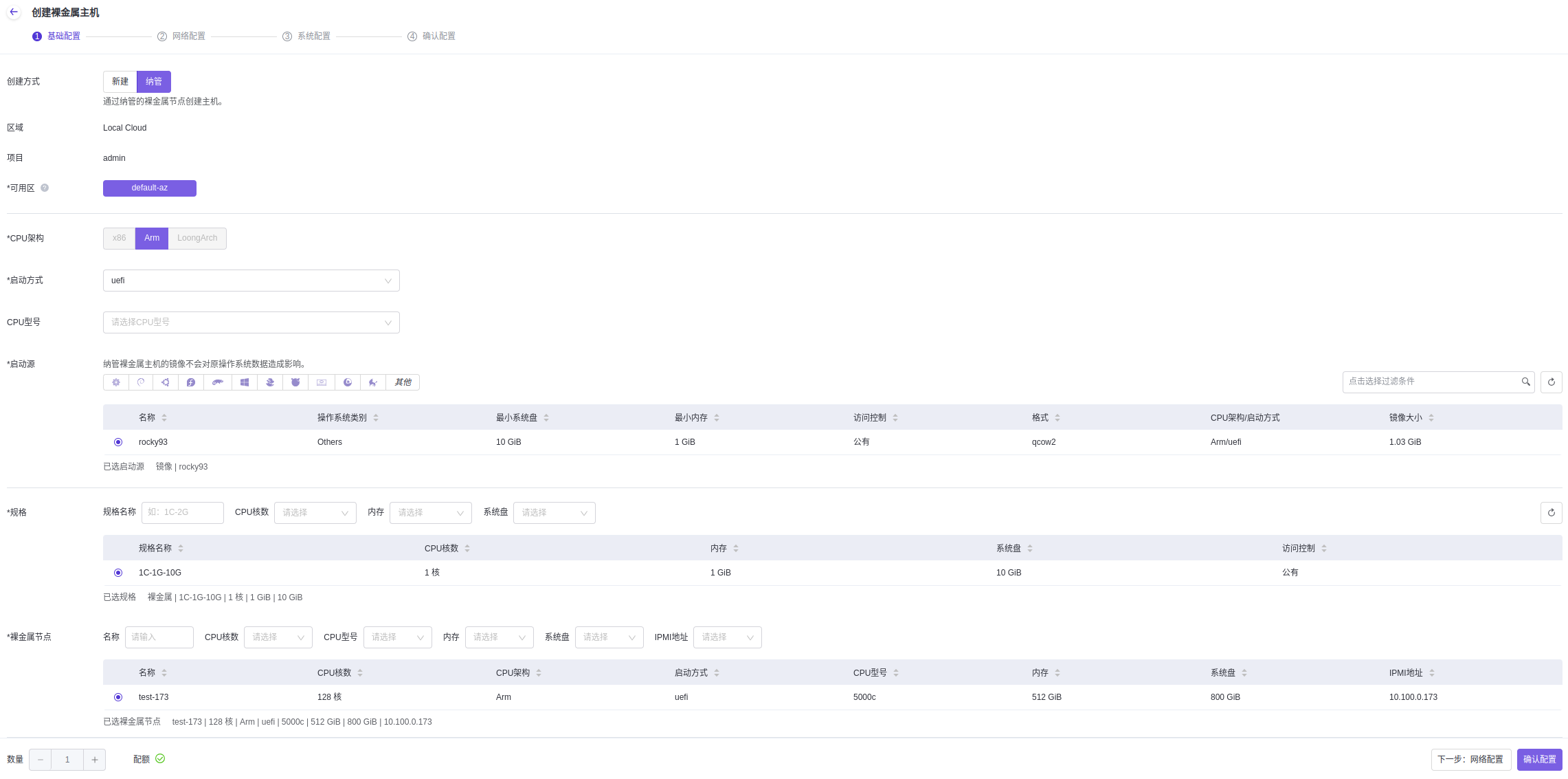The width and height of the screenshot is (1568, 779).
Task: Filter images by CentOS icon
Action: click(x=116, y=382)
